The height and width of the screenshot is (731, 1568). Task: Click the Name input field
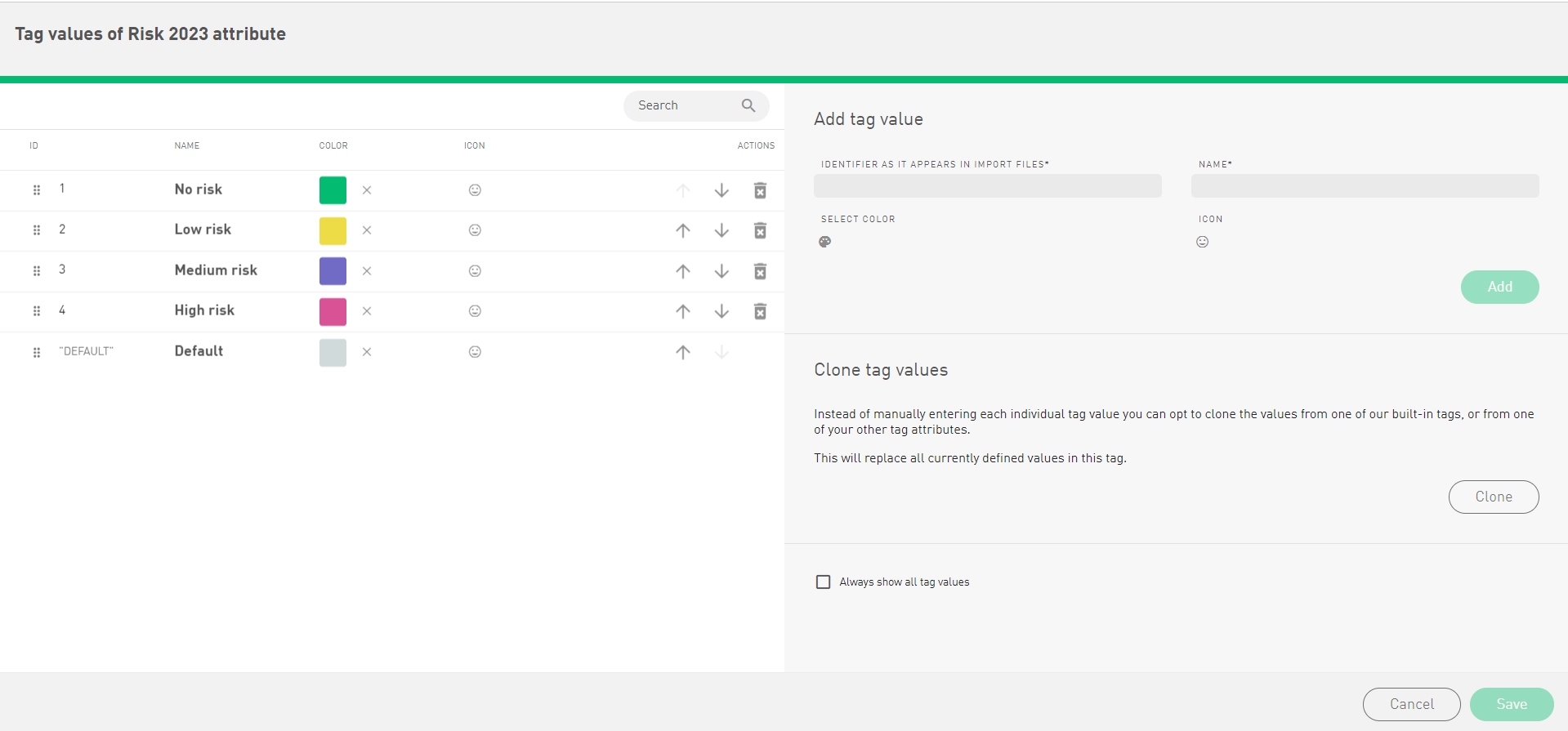(x=1365, y=186)
